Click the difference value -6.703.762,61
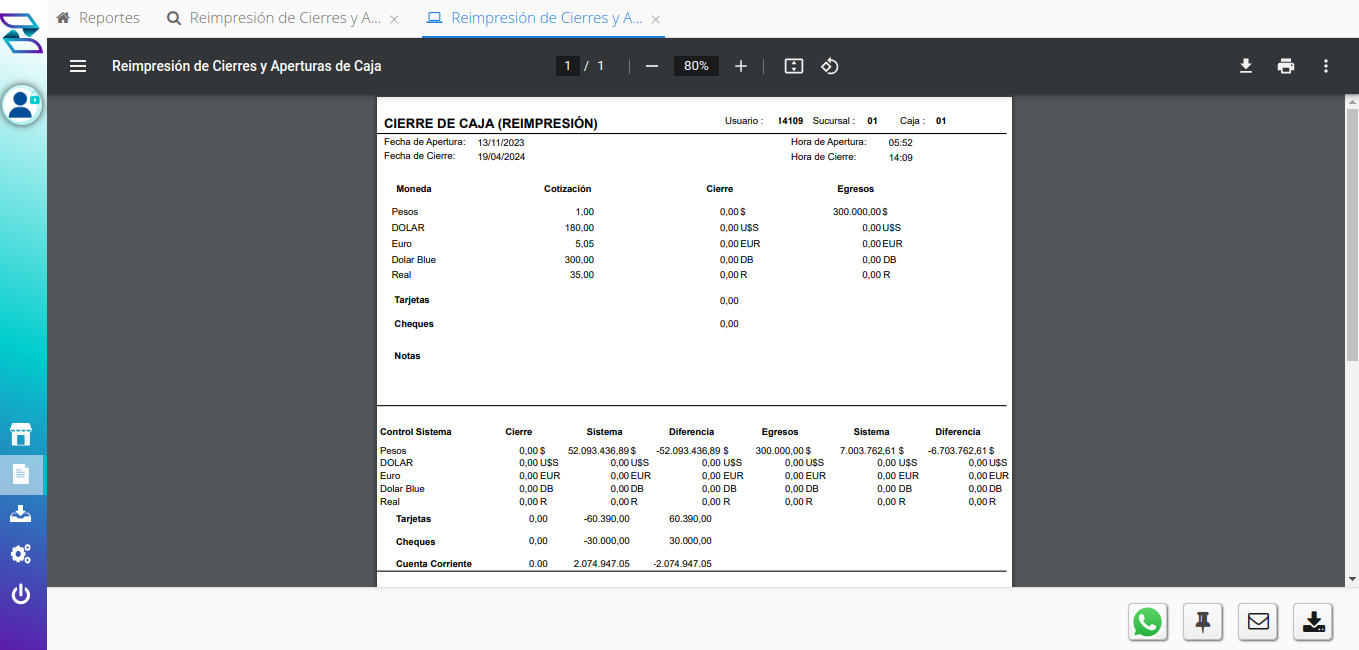 tap(961, 451)
